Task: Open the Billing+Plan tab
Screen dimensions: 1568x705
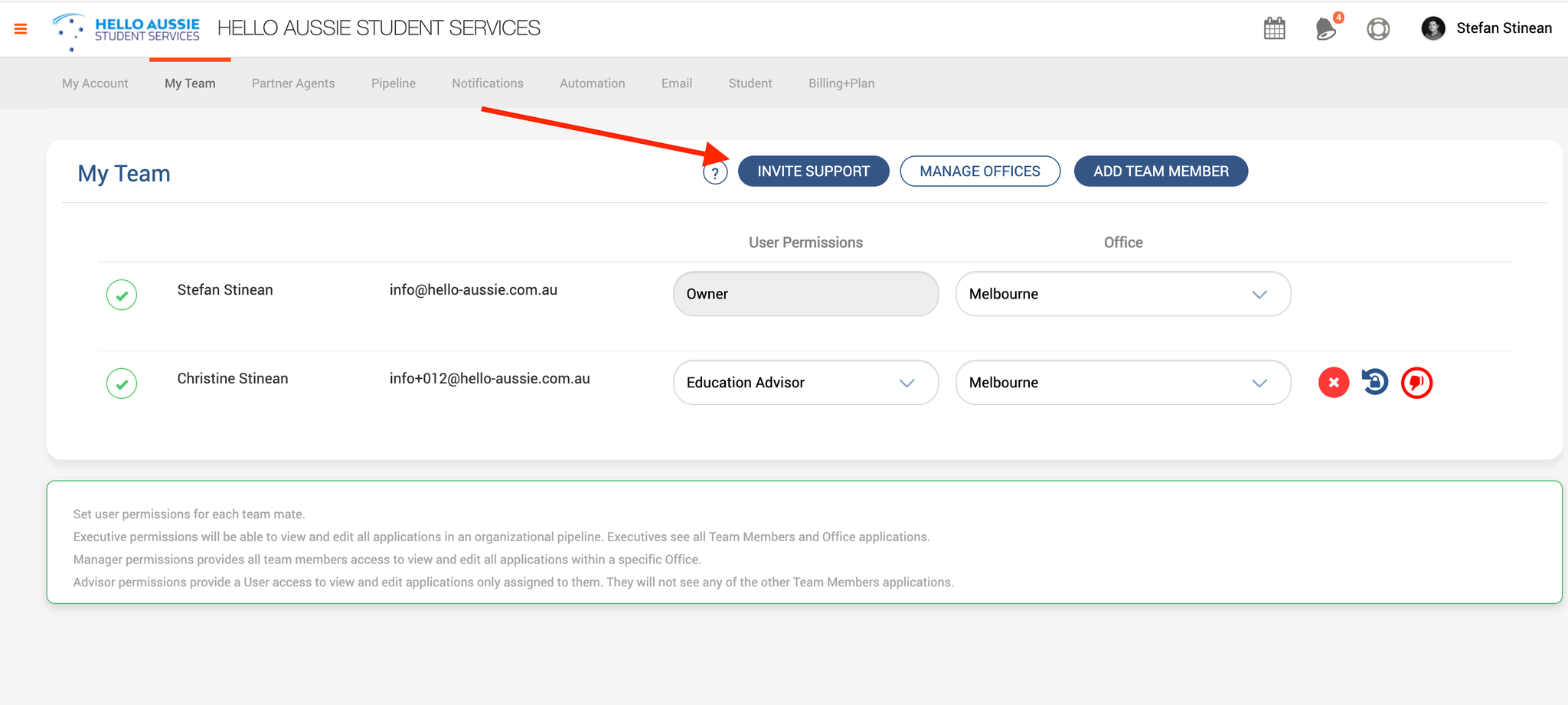Action: click(841, 83)
